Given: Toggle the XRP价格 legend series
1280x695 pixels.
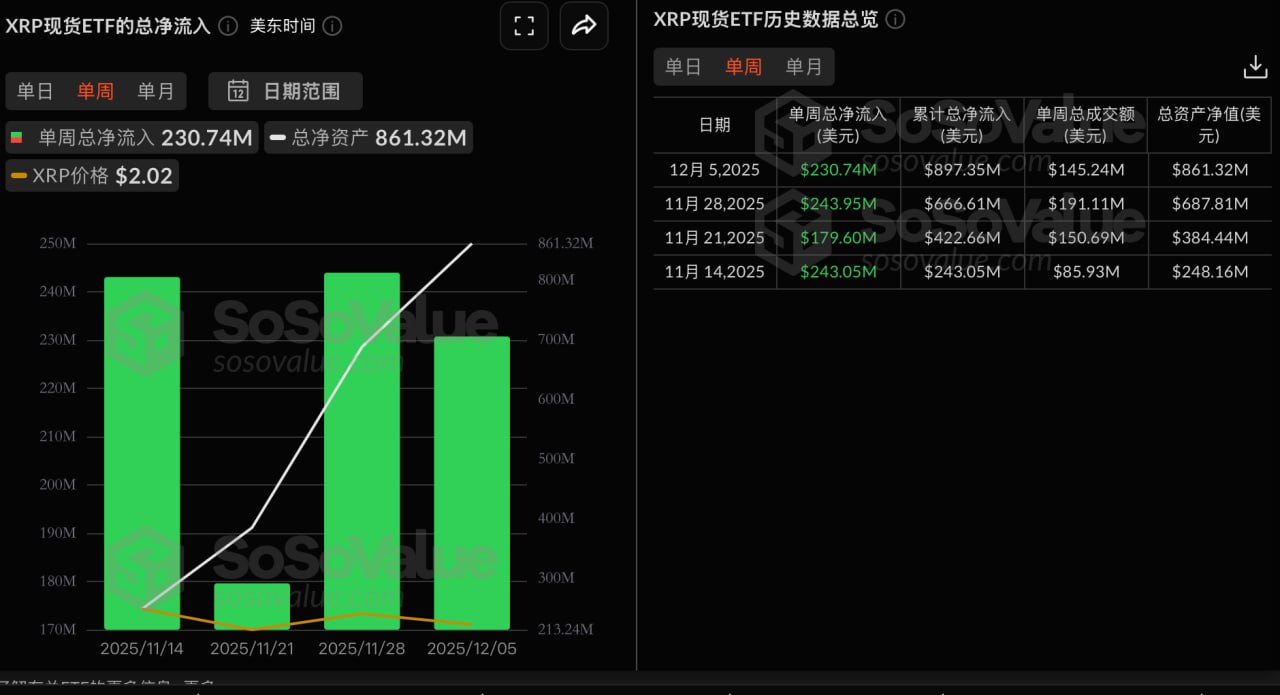Looking at the screenshot, I should tap(92, 176).
